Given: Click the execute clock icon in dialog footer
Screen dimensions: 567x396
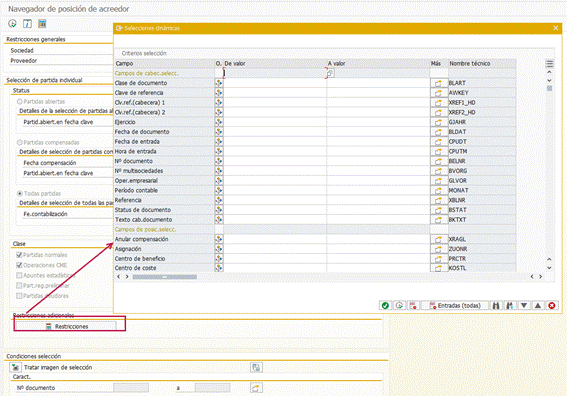Looking at the screenshot, I should coord(399,306).
